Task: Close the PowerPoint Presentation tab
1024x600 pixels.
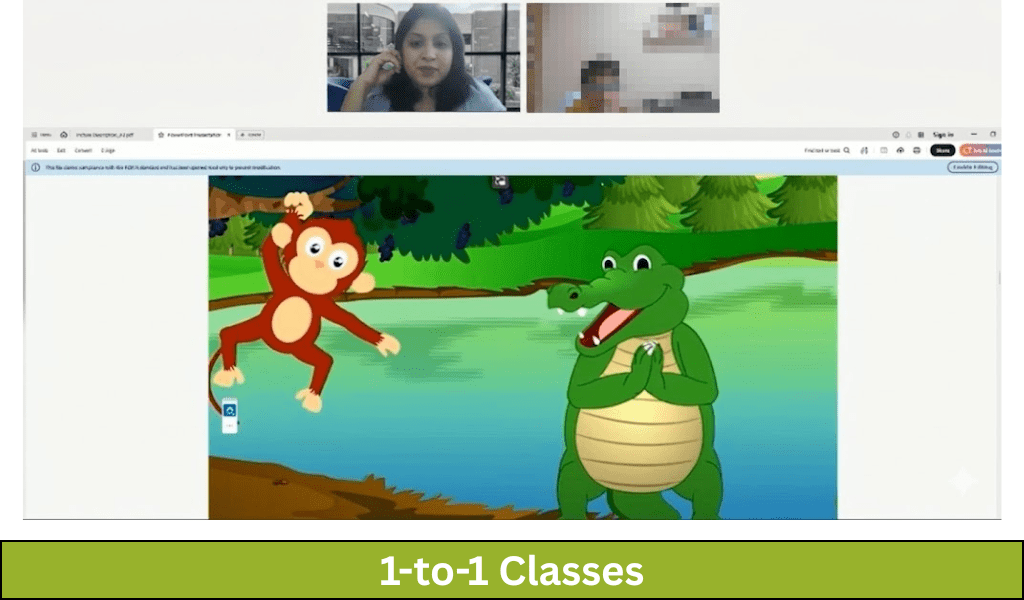Action: click(229, 134)
